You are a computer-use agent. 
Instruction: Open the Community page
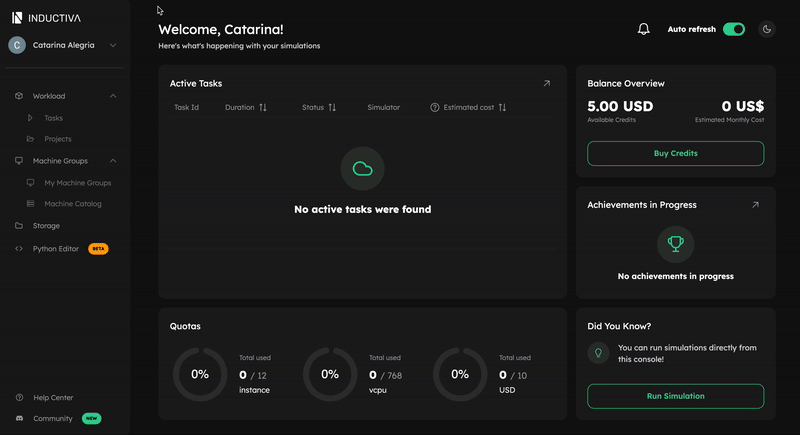point(52,418)
